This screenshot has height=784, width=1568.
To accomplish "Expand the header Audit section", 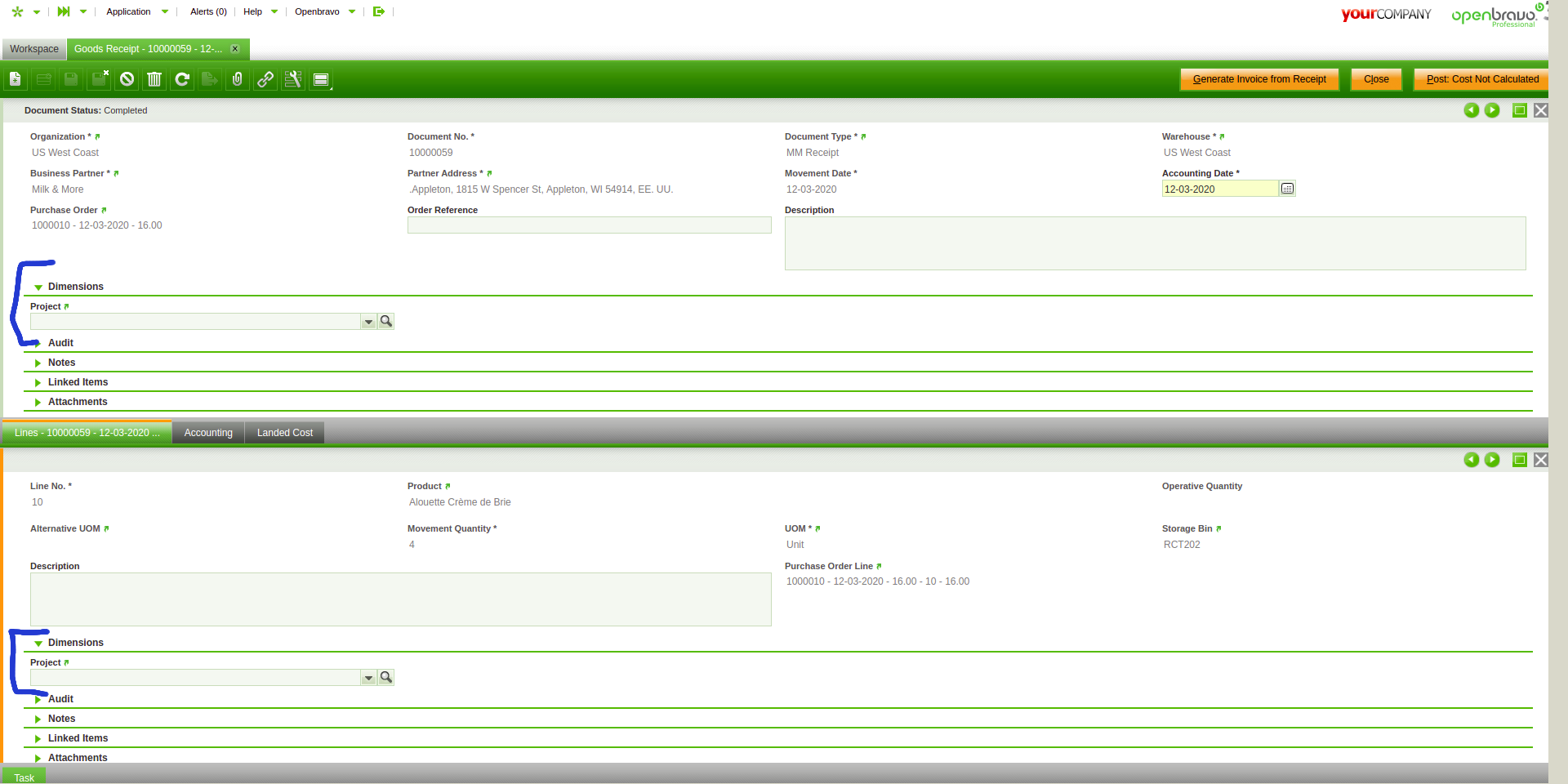I will [x=38, y=343].
